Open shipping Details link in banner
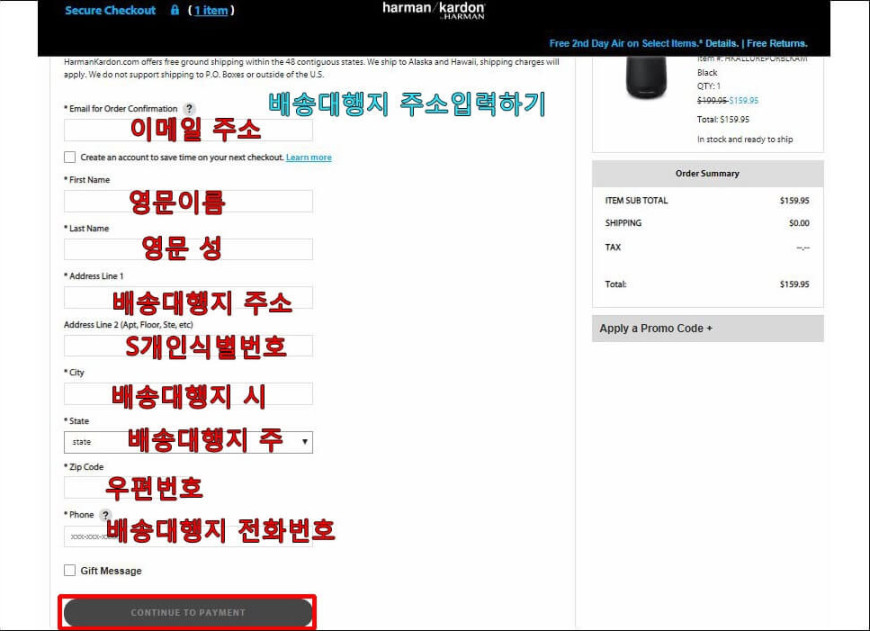This screenshot has width=870, height=631. click(x=721, y=43)
